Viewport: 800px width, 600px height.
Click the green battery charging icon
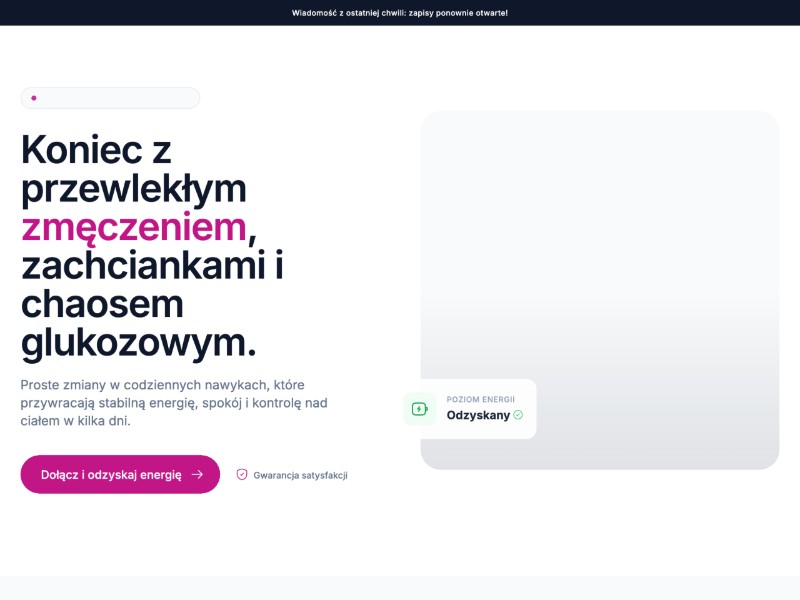pos(420,409)
